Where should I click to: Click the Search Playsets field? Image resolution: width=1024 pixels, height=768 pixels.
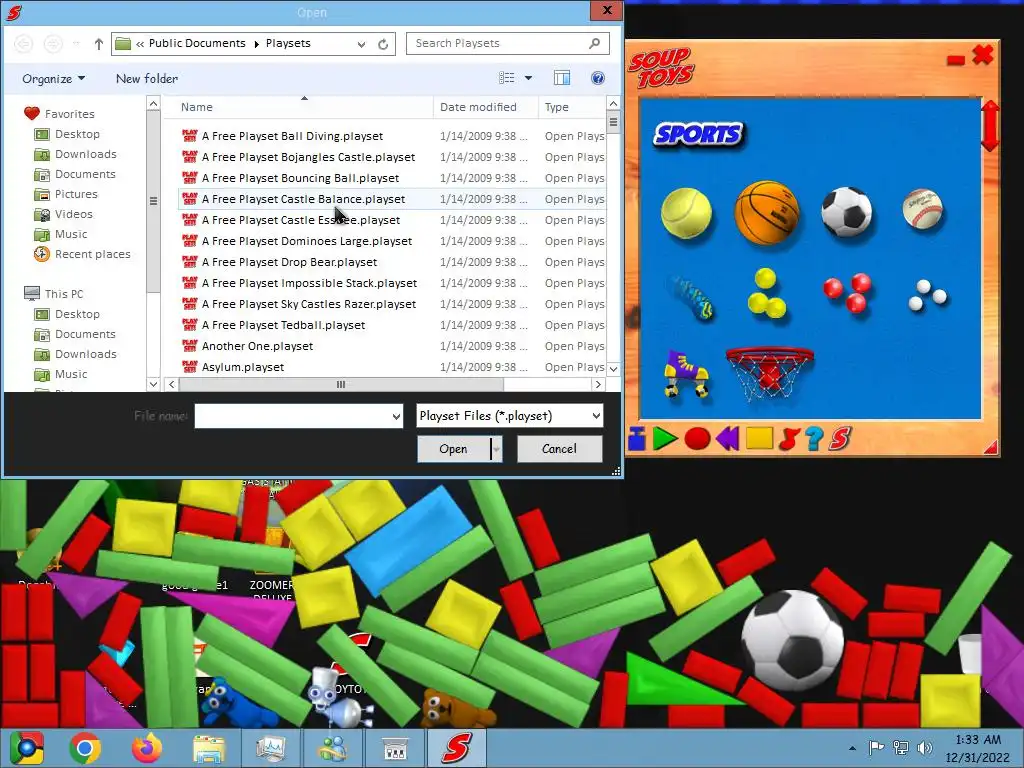point(507,43)
